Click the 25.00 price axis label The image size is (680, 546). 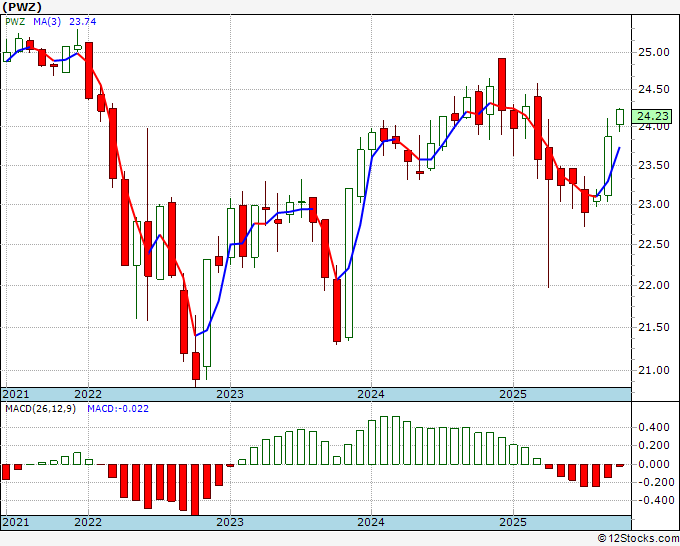pyautogui.click(x=654, y=52)
